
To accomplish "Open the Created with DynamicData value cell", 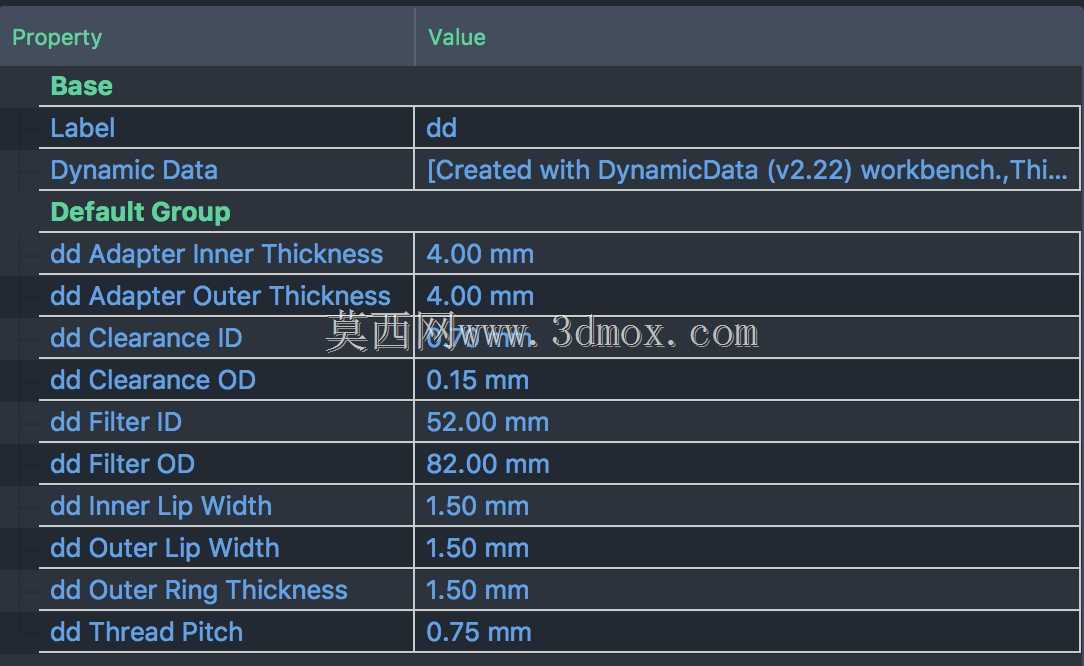I will 747,170.
